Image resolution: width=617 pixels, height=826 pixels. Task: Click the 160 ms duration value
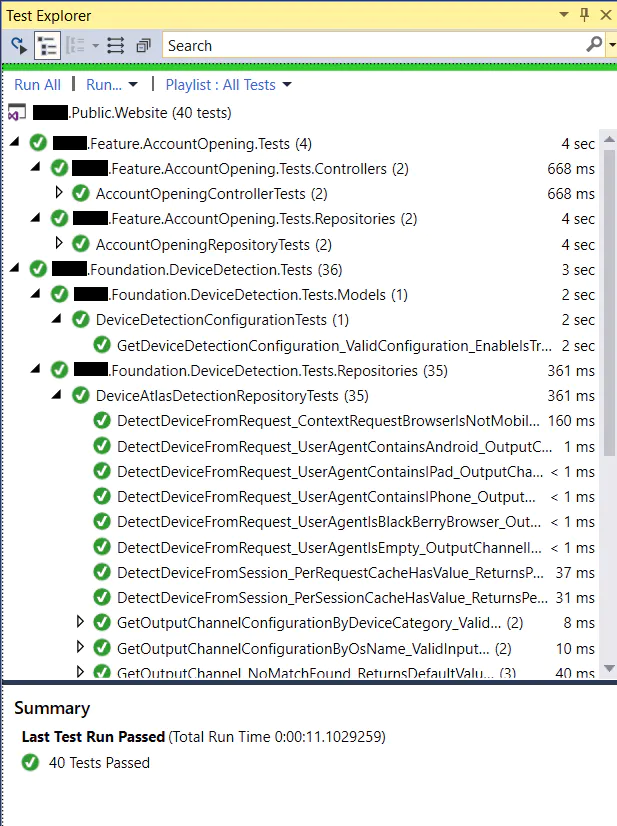(571, 421)
